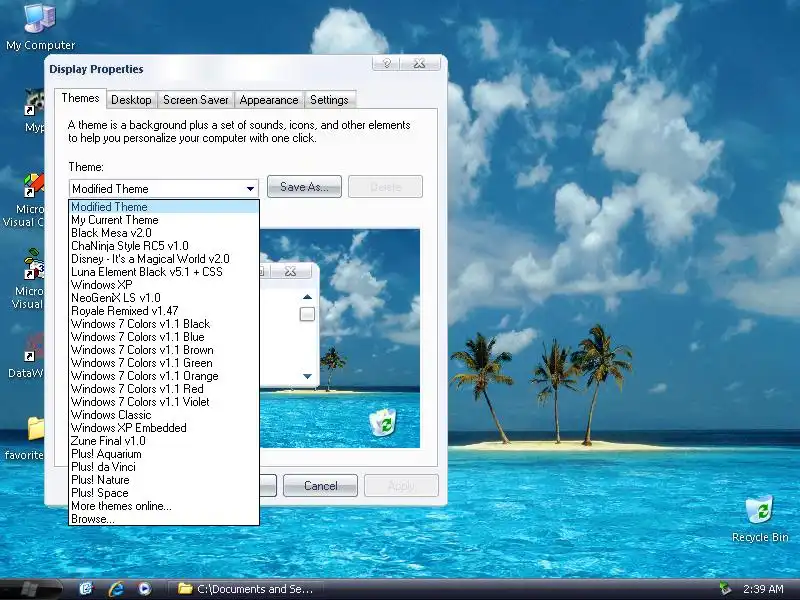Choose Black Mesa v2.0 theme

[x=164, y=233]
